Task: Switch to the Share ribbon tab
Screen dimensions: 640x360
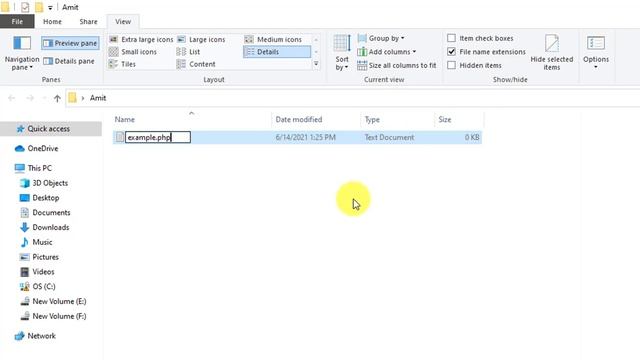Action: [x=88, y=22]
